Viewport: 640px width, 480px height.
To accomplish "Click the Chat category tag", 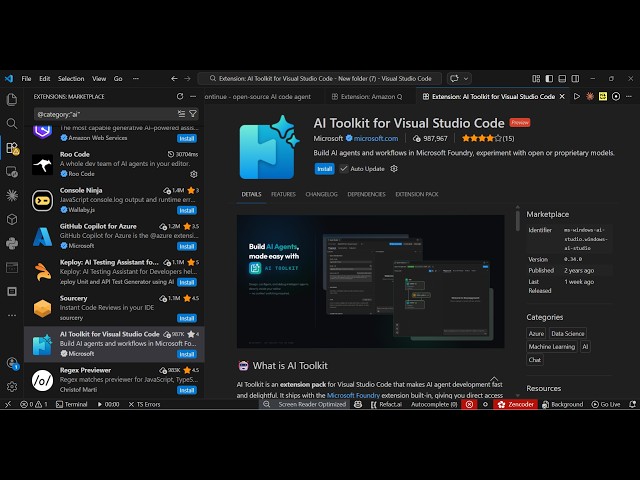I will [x=535, y=360].
